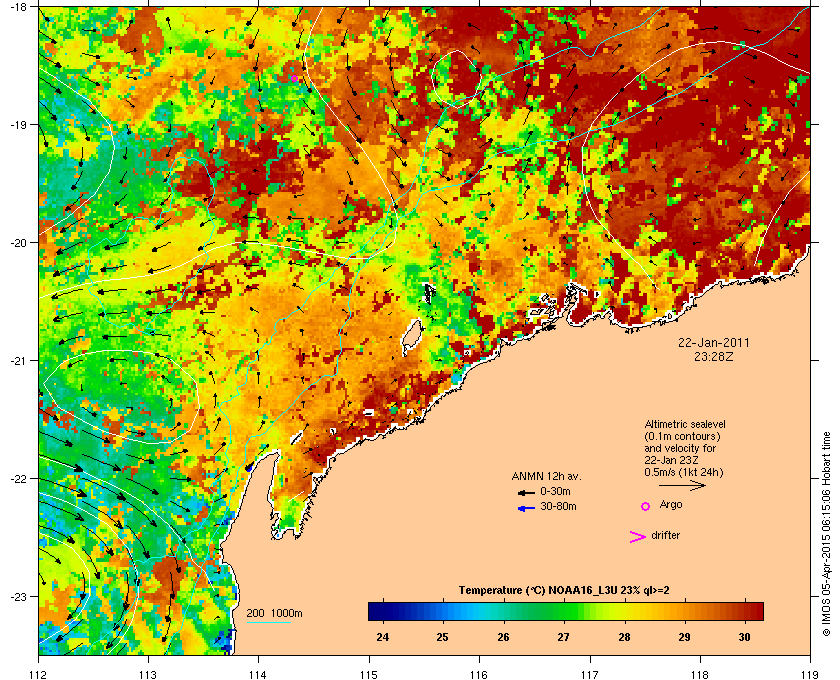
Task: Click the magenta Argo float marker on the map
Action: coord(294,78)
